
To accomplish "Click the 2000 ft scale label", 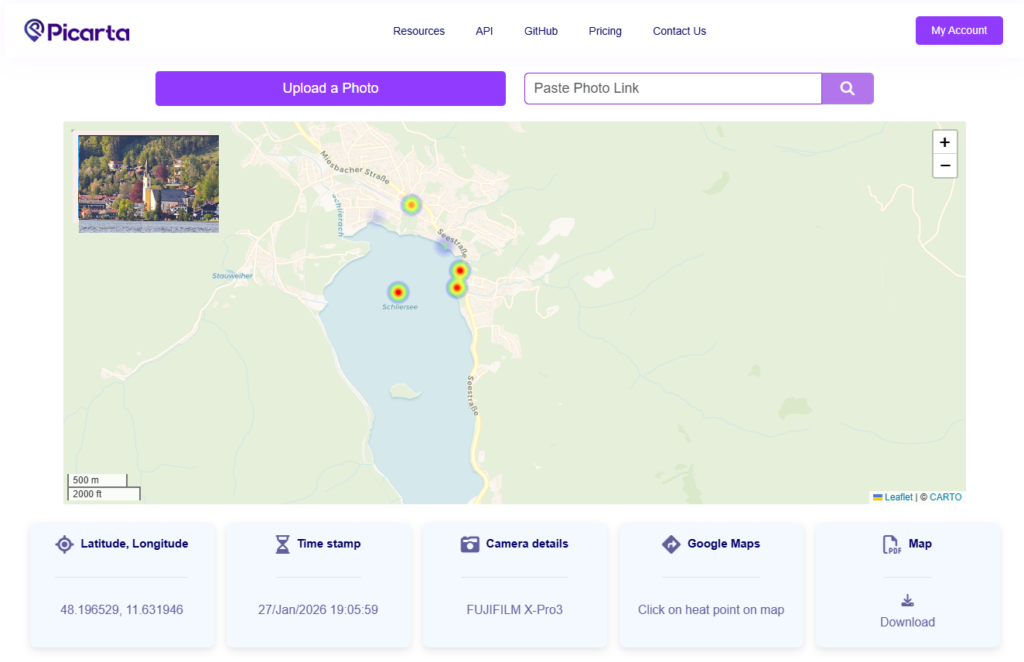I will pyautogui.click(x=87, y=494).
